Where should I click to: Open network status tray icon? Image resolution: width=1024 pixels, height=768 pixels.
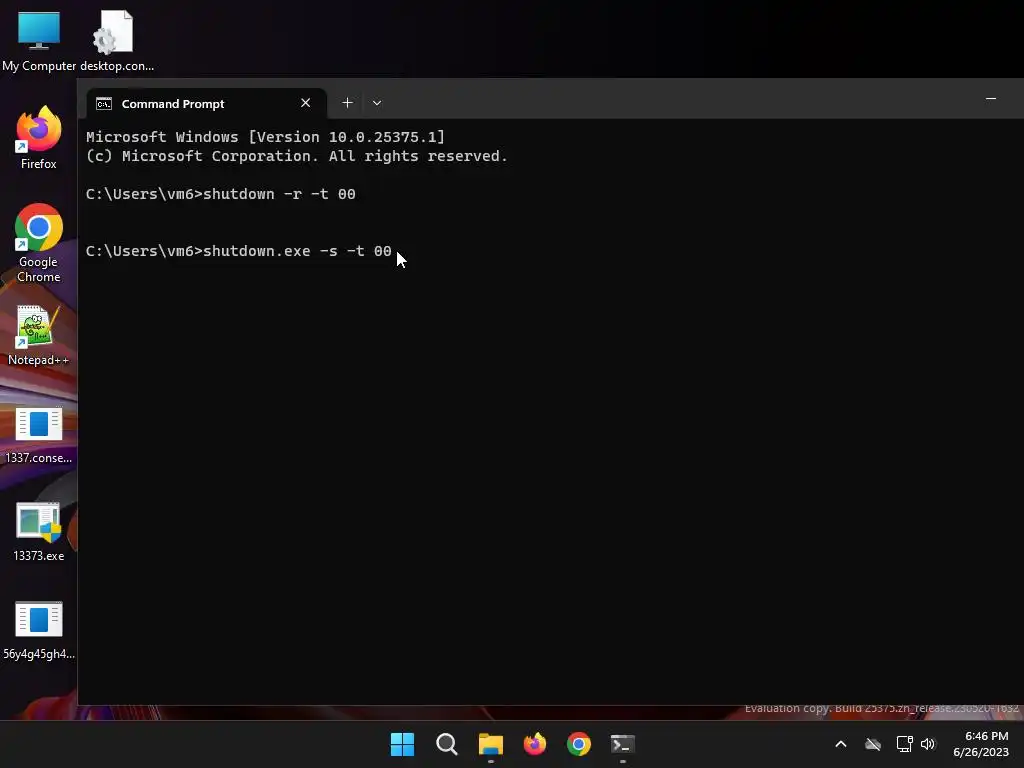904,744
